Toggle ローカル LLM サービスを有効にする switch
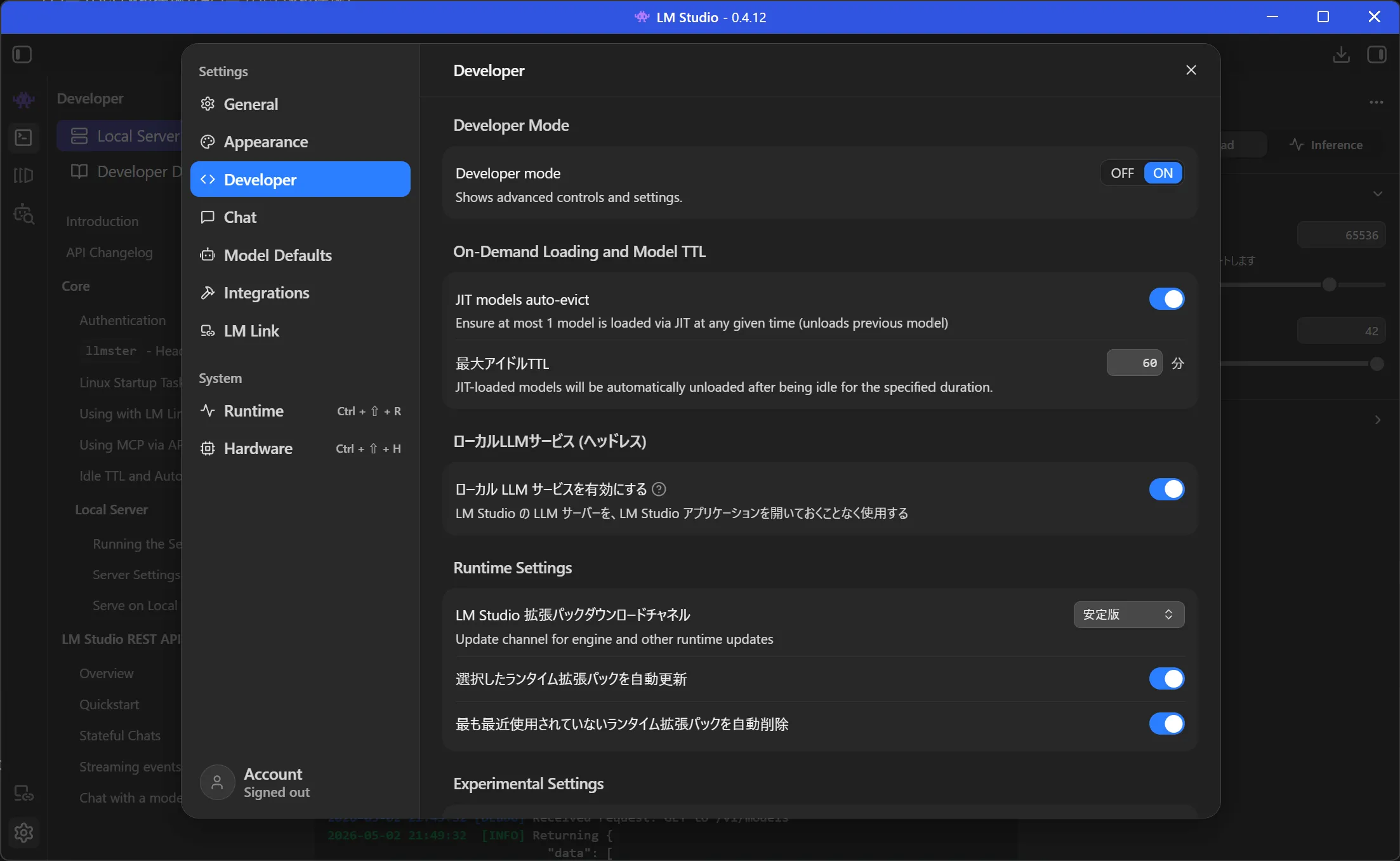This screenshot has height=861, width=1400. point(1166,490)
